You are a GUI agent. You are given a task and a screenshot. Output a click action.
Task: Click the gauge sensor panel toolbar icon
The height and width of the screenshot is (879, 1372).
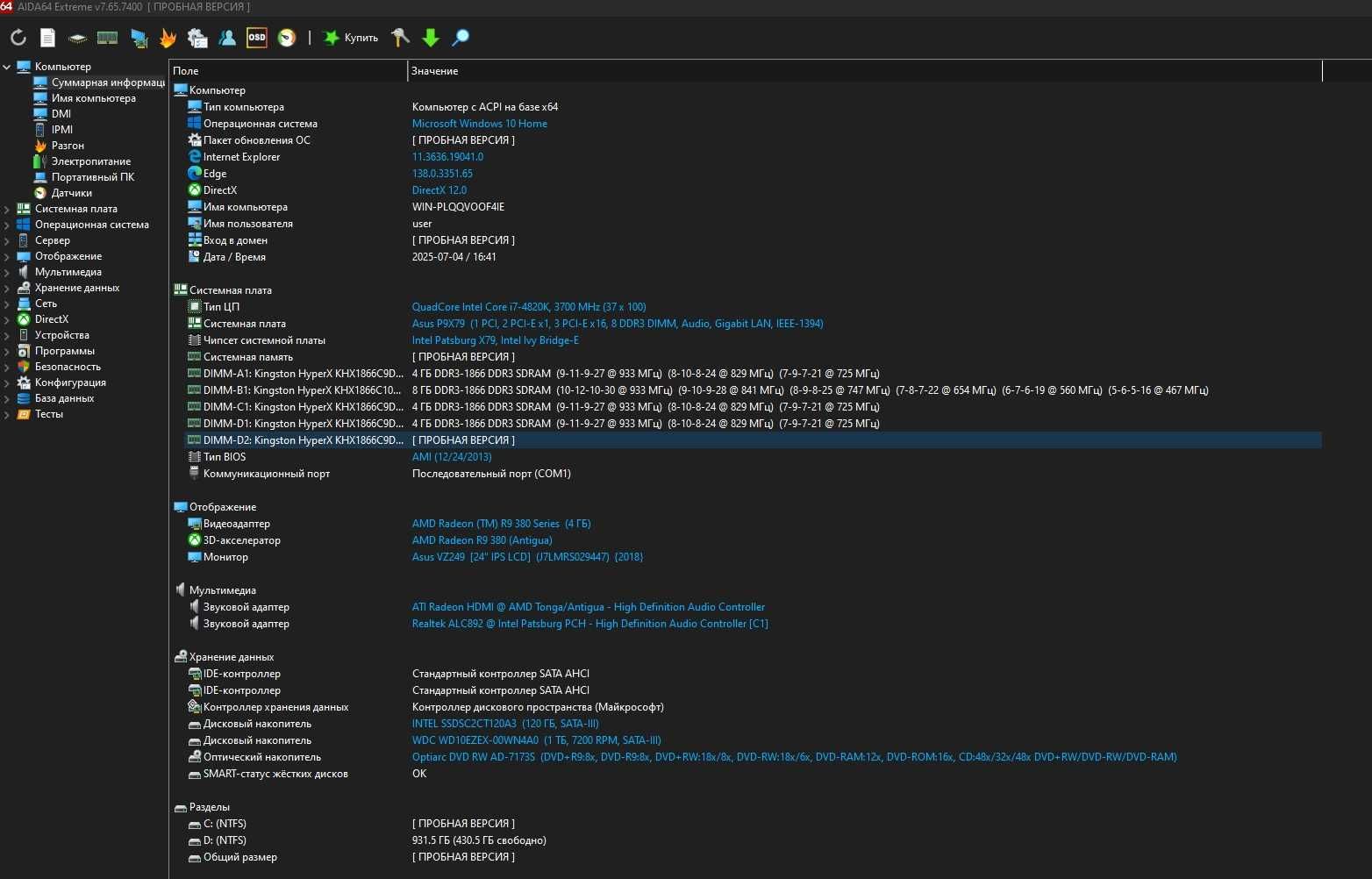[287, 38]
